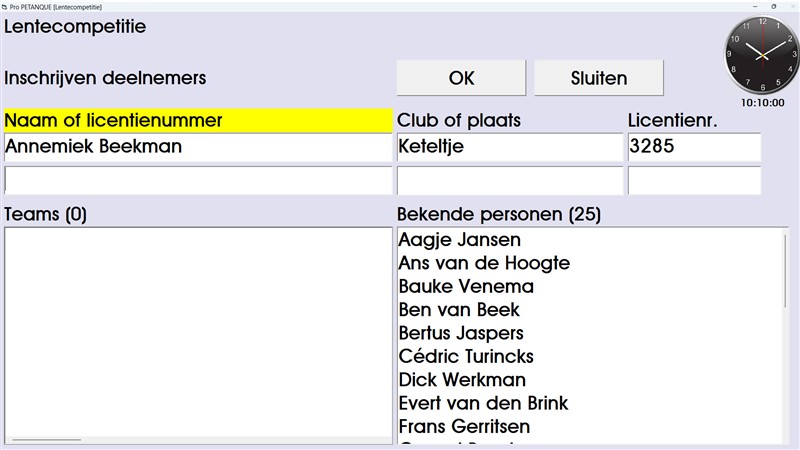
Task: Select Evert van den Brink entry
Action: 483,404
